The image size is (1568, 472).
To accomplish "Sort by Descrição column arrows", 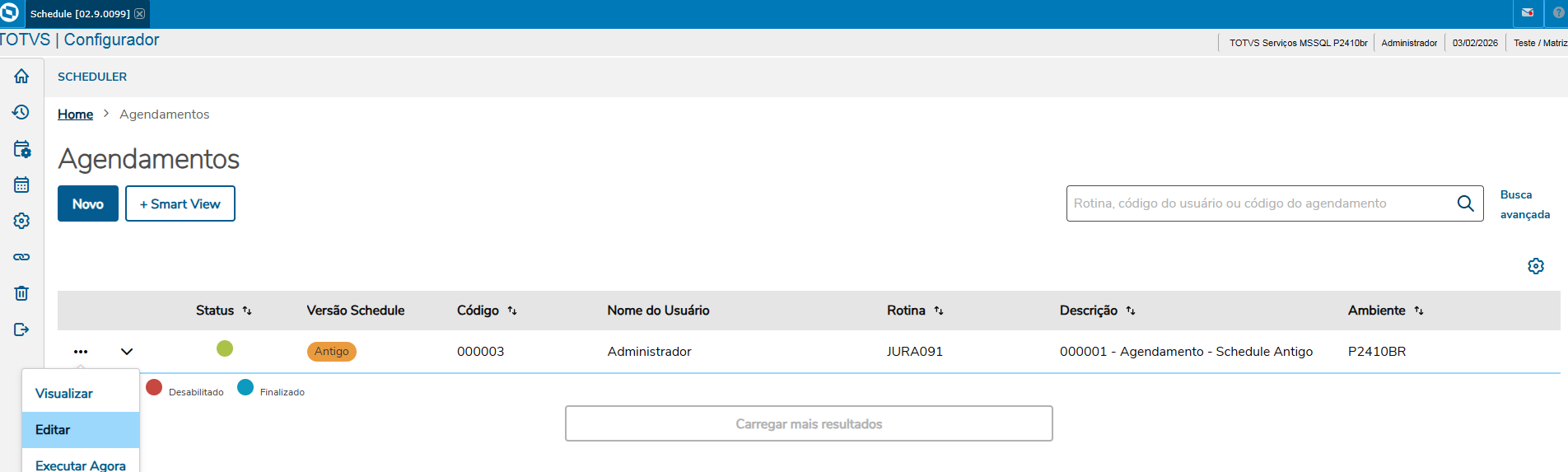I will click(1131, 311).
